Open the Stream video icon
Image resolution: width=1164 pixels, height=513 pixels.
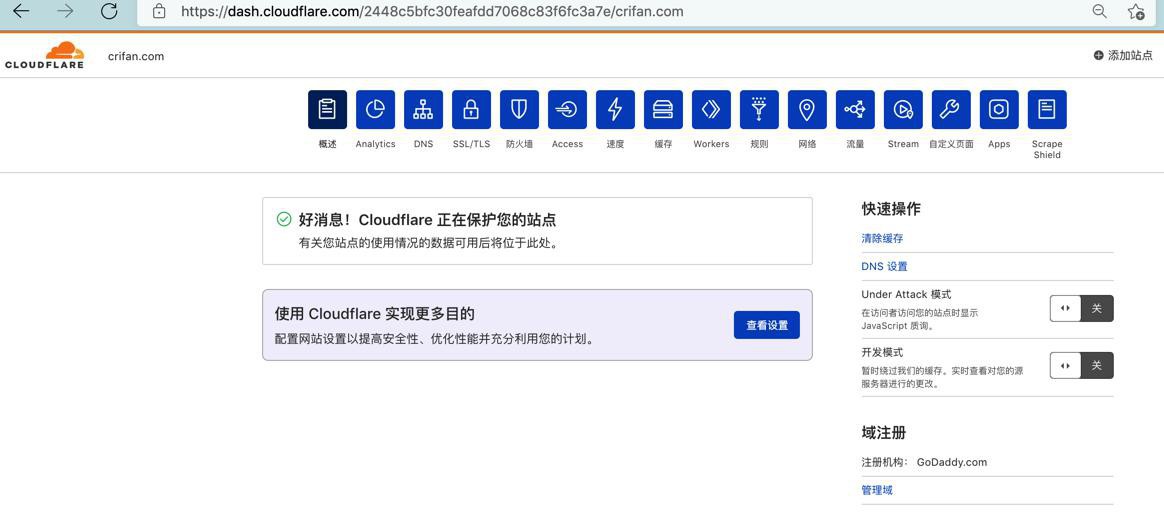point(903,110)
